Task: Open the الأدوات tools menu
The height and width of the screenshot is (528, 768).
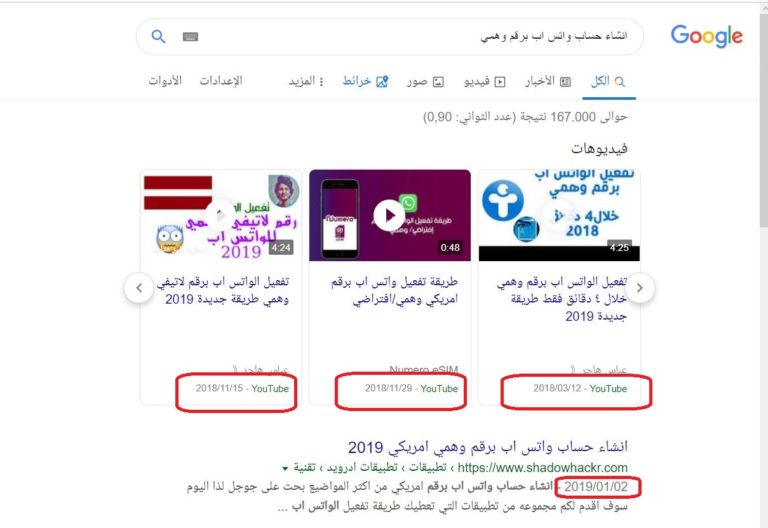Action: pos(165,80)
